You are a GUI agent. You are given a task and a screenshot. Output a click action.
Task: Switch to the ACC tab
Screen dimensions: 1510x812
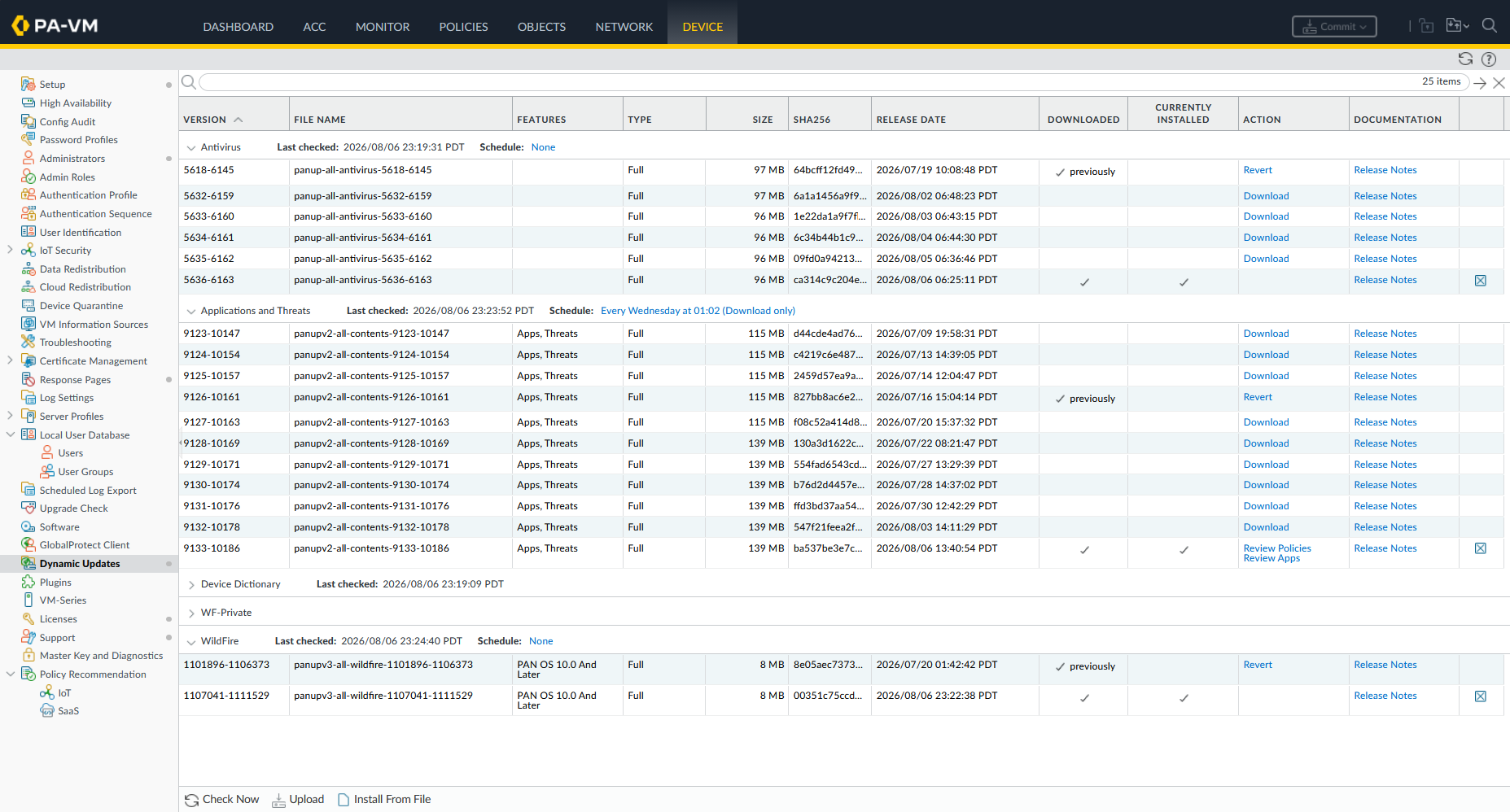click(x=314, y=27)
